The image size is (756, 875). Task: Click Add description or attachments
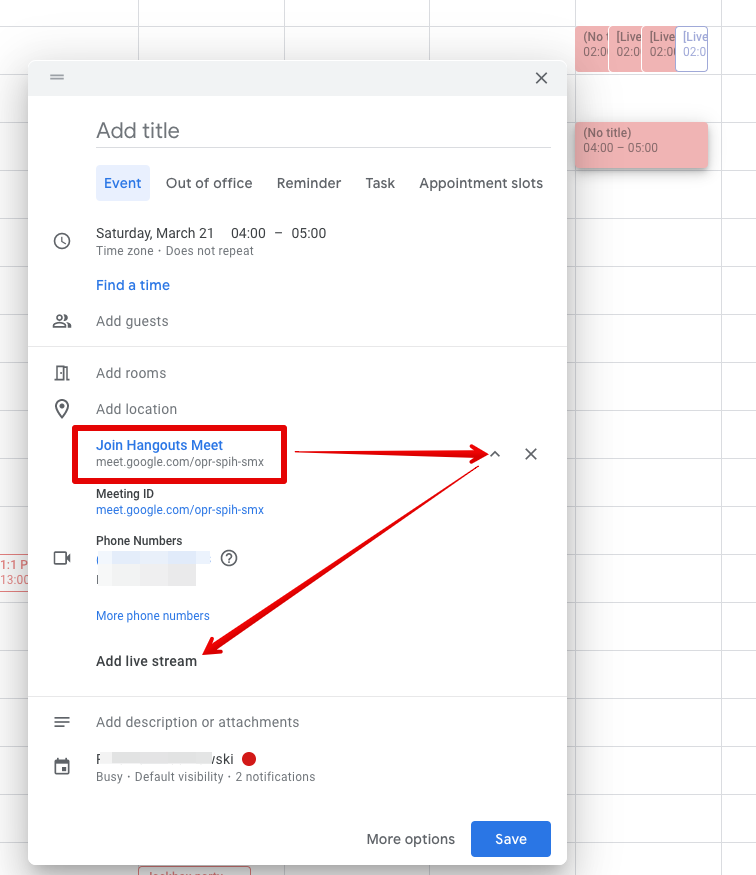198,722
